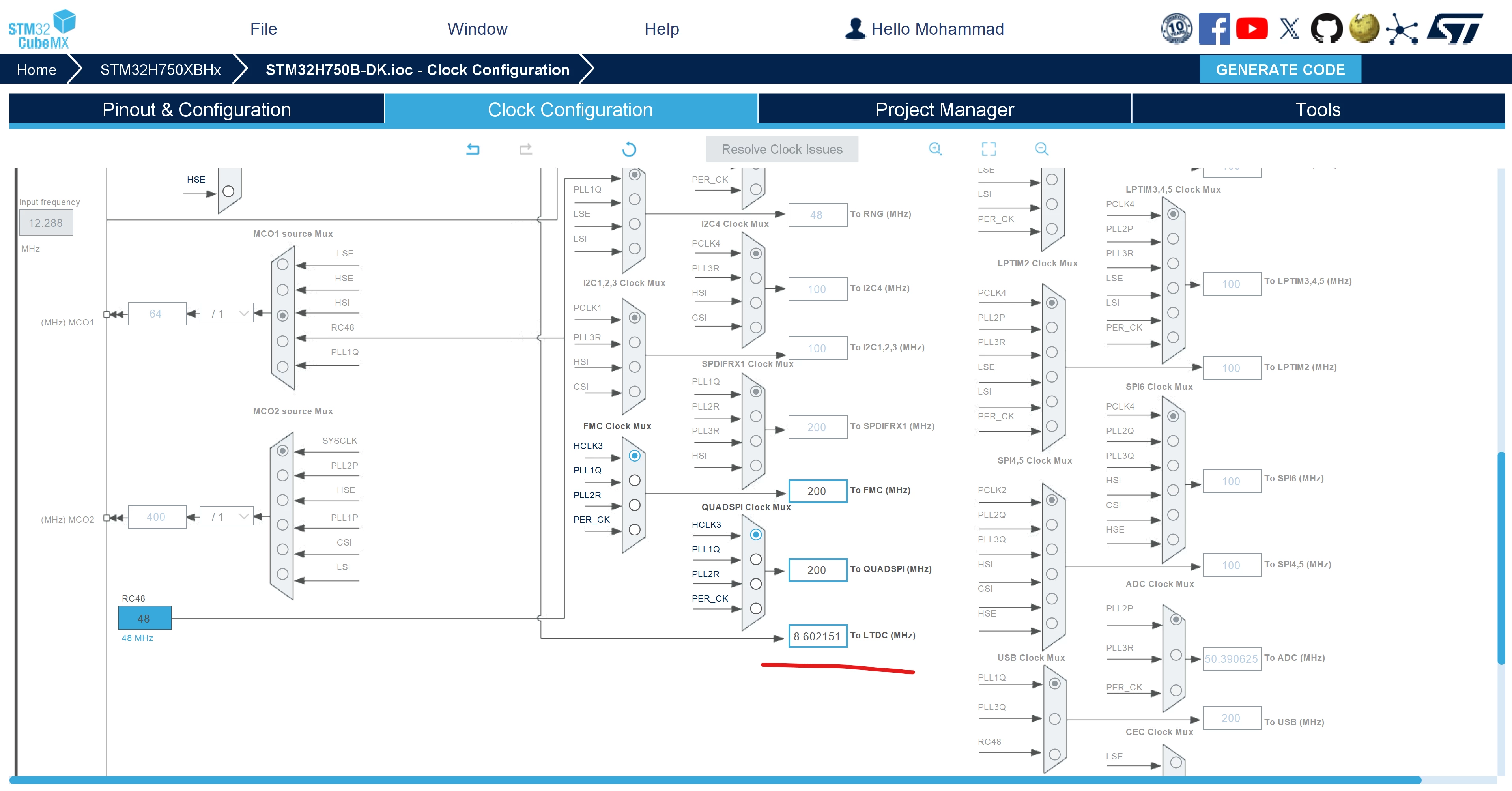Select HCLK3 in FMC Clock Mux
Screen dimensions: 1512x791
pyautogui.click(x=634, y=456)
